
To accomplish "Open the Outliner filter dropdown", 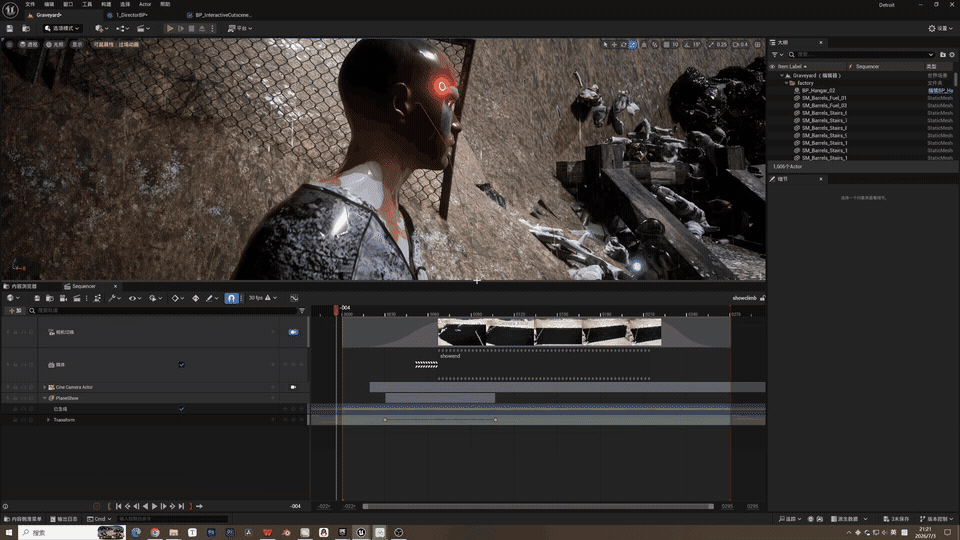I will pyautogui.click(x=777, y=54).
